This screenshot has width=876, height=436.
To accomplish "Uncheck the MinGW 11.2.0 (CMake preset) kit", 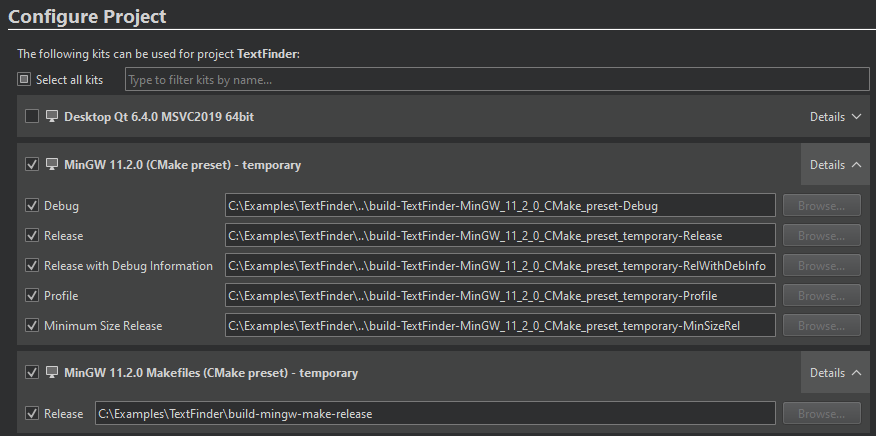I will [32, 165].
